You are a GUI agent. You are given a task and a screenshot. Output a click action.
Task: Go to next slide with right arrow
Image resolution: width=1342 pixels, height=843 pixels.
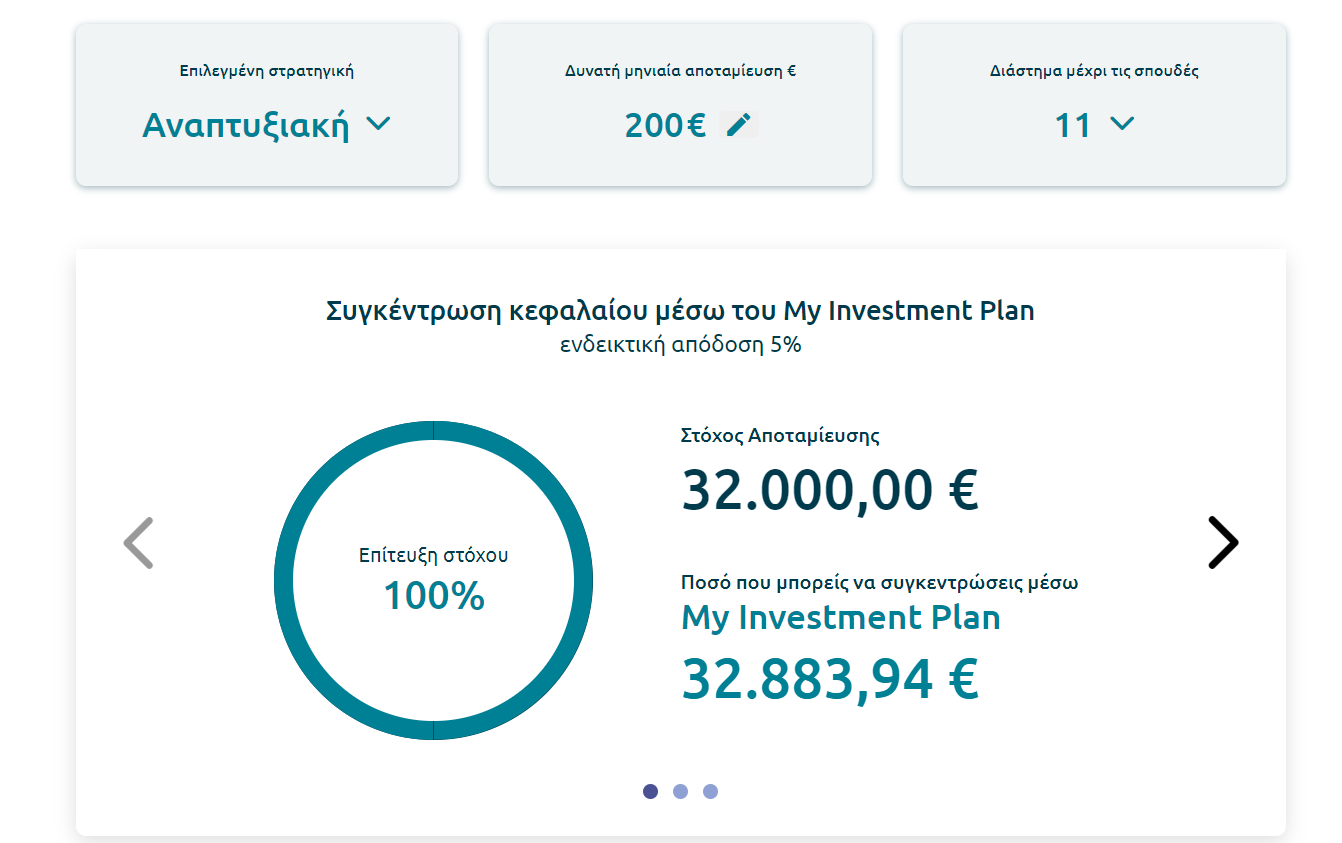click(1222, 543)
